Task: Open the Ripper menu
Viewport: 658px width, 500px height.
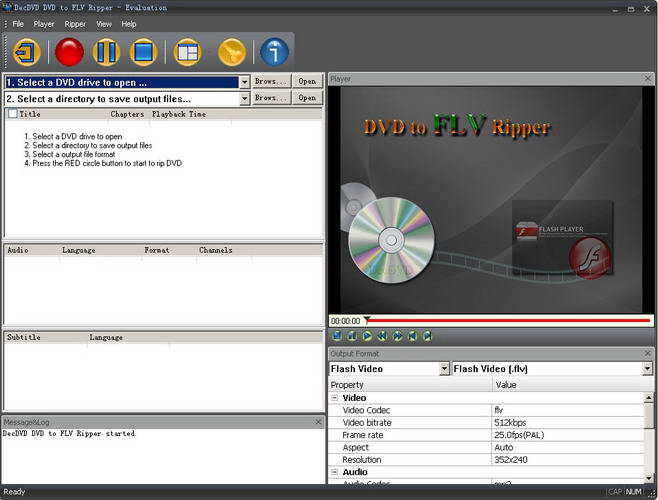Action: (x=75, y=24)
